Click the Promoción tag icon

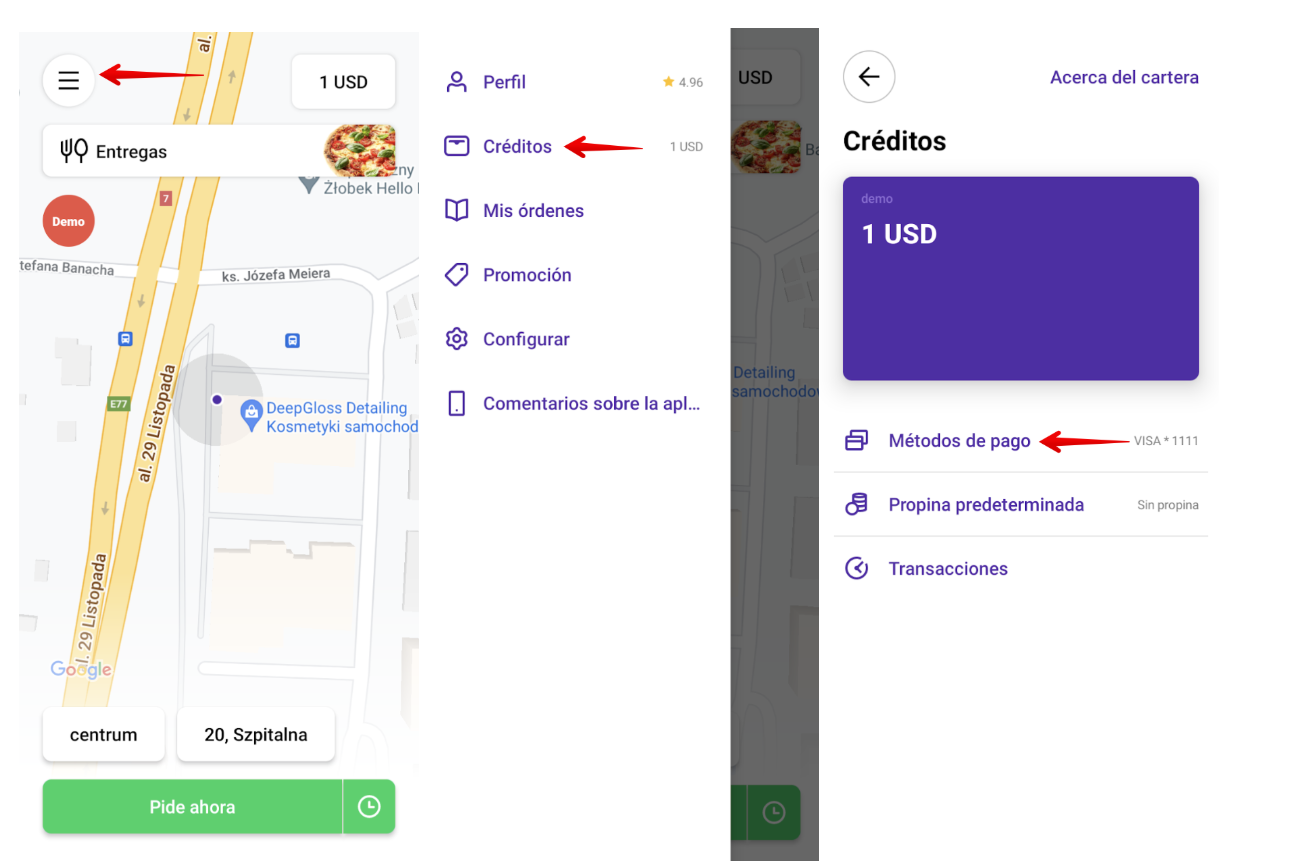click(x=457, y=275)
